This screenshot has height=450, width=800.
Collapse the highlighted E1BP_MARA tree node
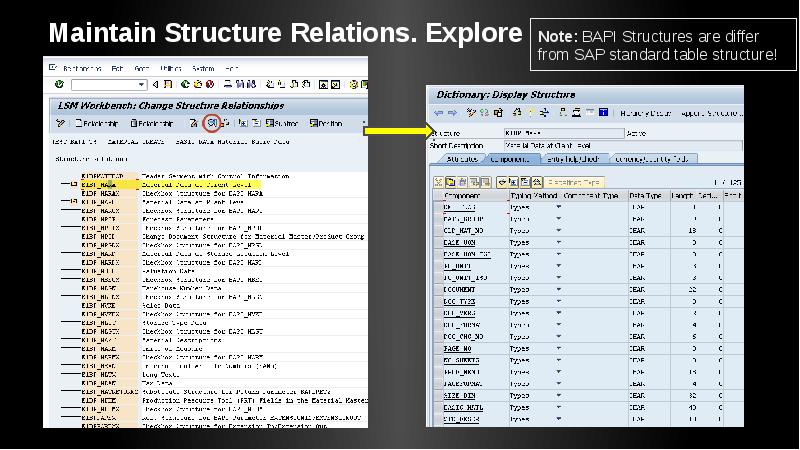(74, 184)
